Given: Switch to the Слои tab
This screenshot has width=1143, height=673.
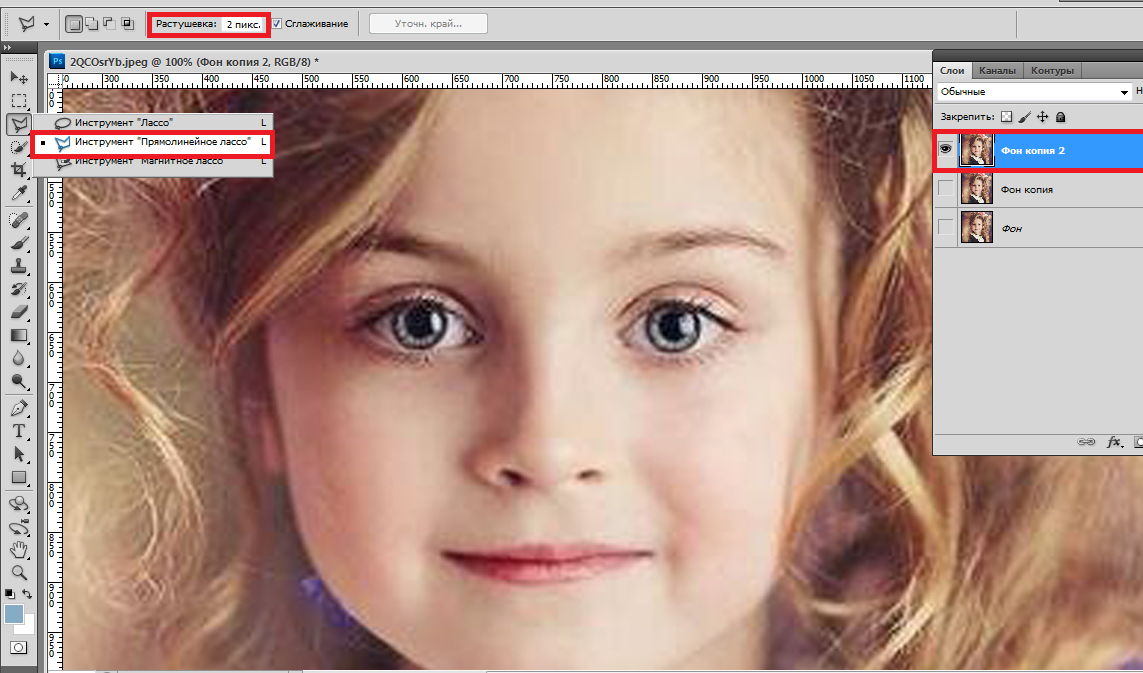Looking at the screenshot, I should click(x=952, y=70).
